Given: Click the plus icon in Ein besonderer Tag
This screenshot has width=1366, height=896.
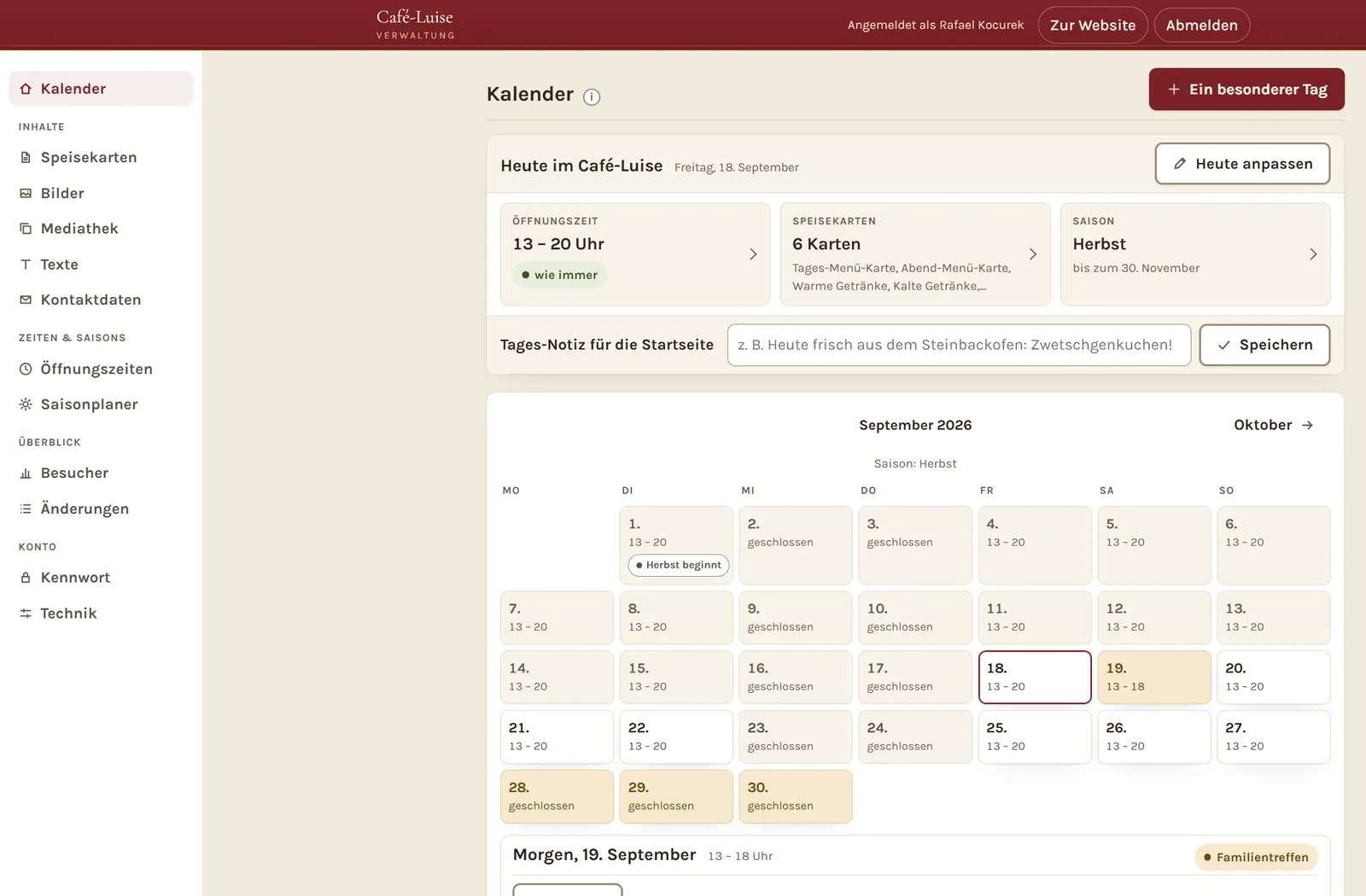Looking at the screenshot, I should tap(1174, 90).
